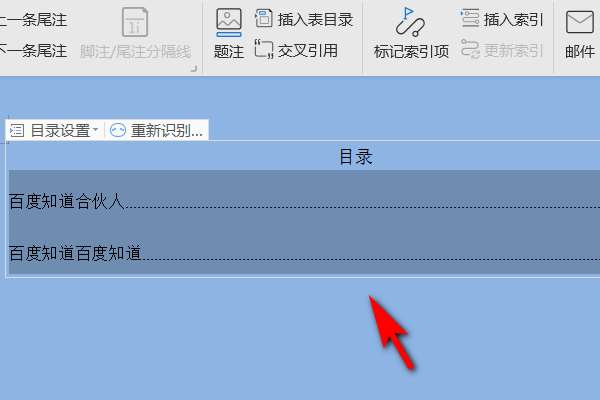
Task: Expand the 目录设置 dropdown arrow
Action: pyautogui.click(x=95, y=130)
